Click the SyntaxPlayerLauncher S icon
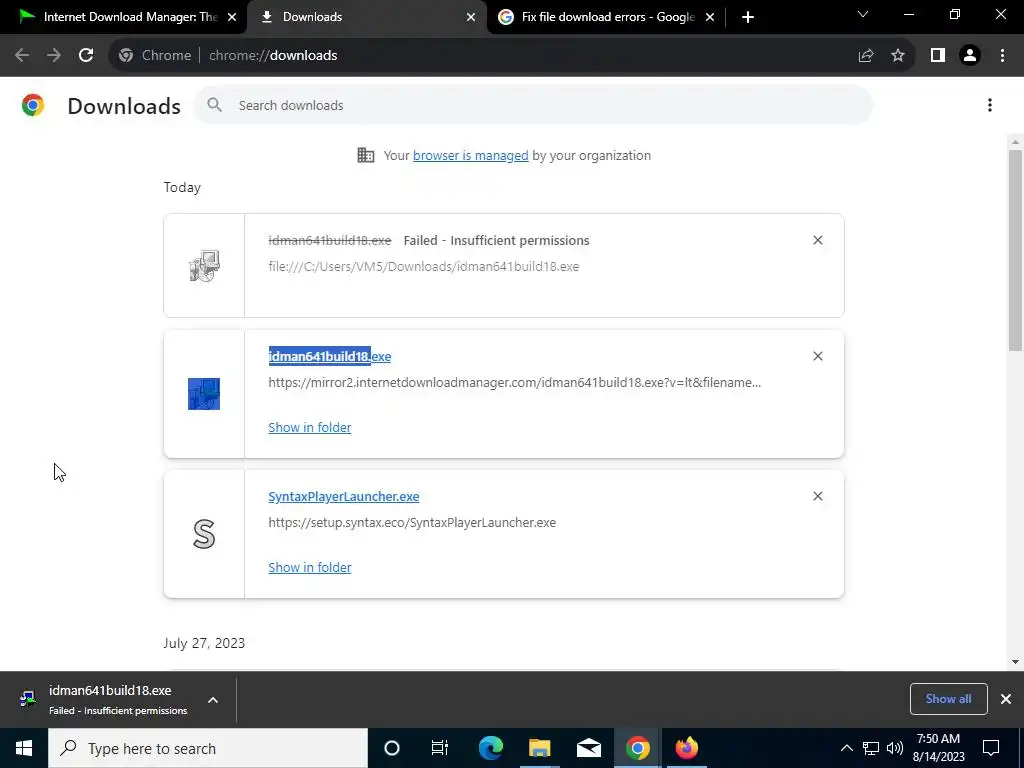 pyautogui.click(x=204, y=534)
